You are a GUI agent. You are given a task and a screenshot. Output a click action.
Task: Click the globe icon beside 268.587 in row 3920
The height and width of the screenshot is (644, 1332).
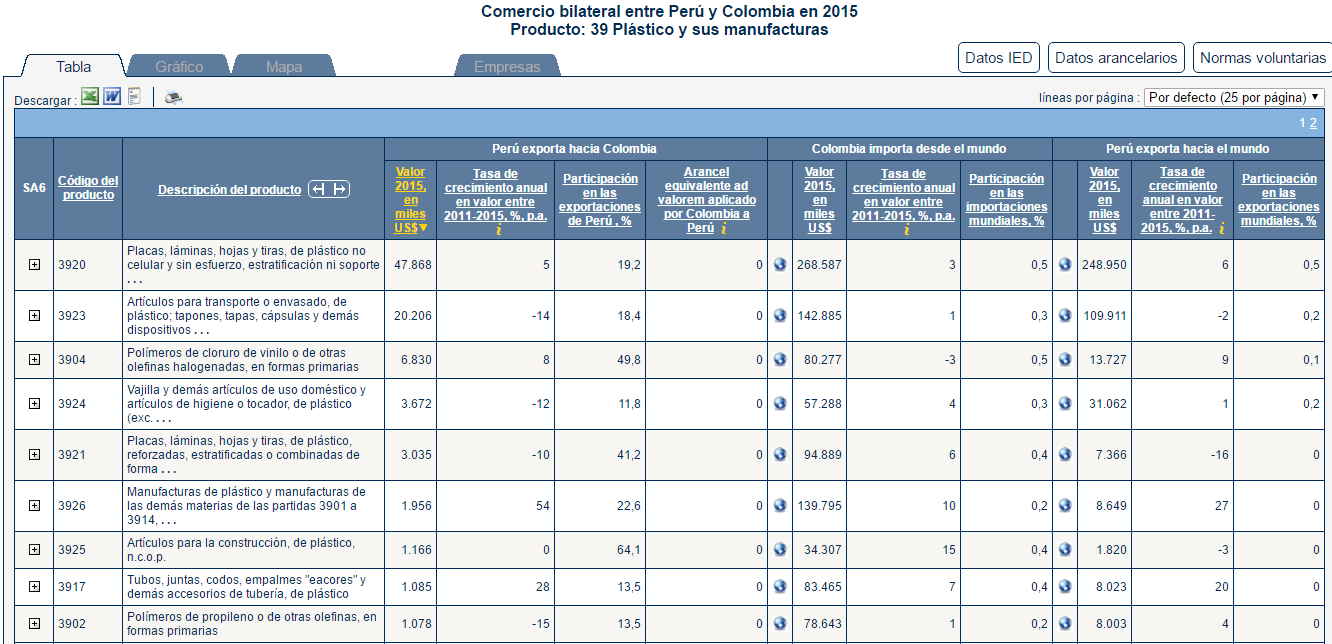coord(780,265)
